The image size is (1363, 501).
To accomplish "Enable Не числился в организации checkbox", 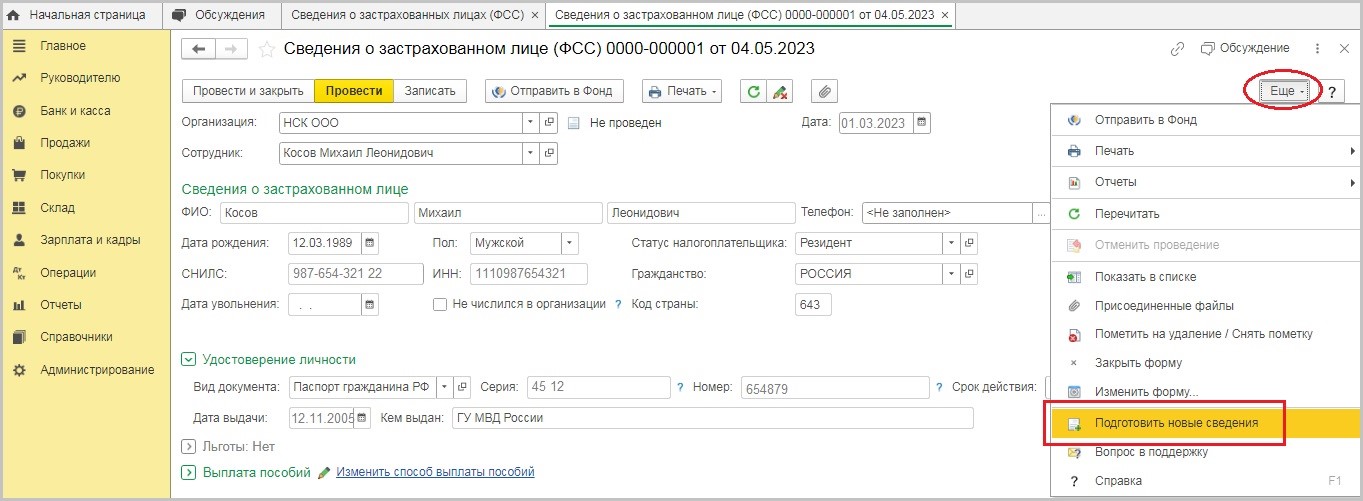I will [439, 304].
